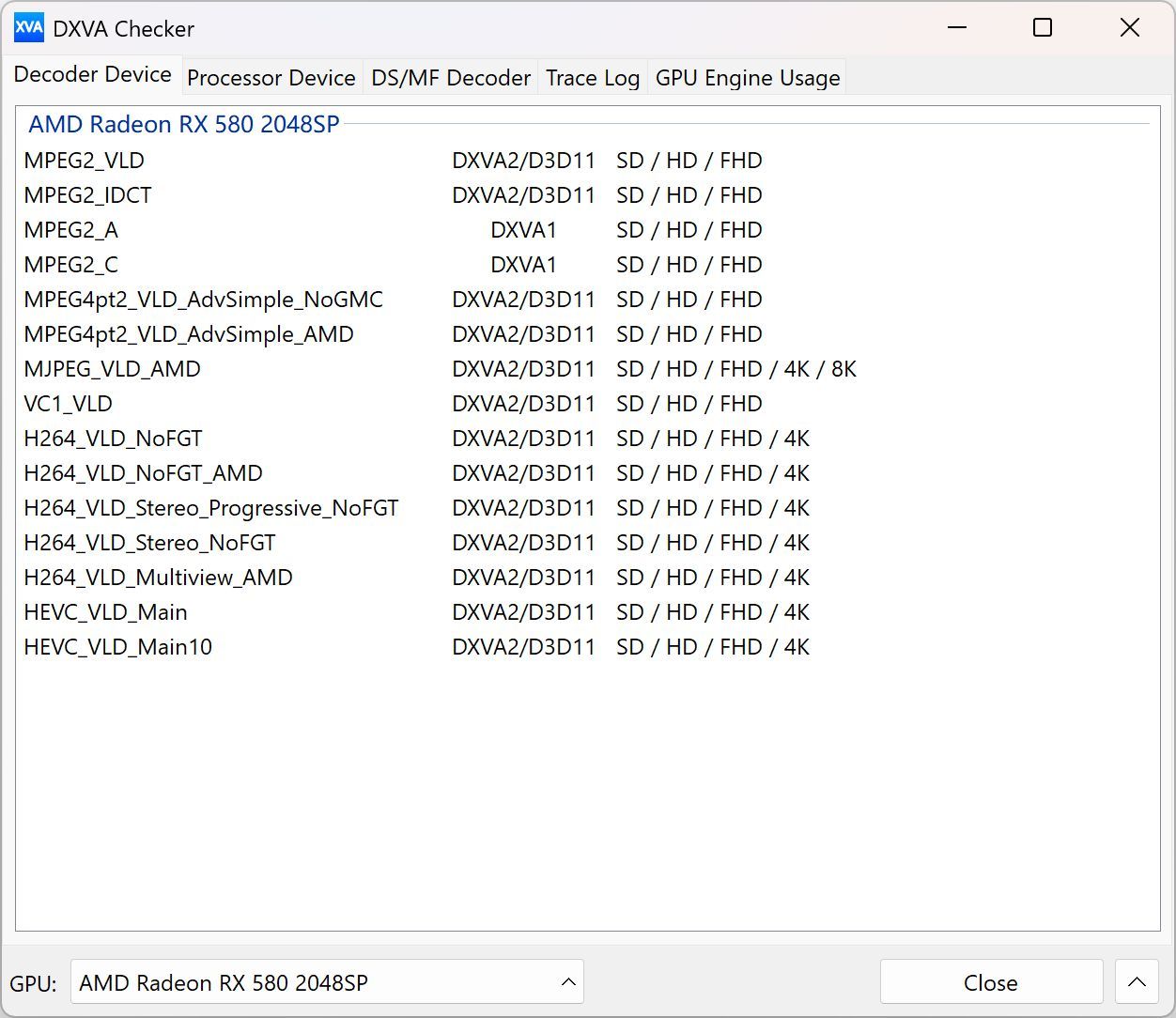
Task: Open the DS/MF Decoder tab
Action: pyautogui.click(x=451, y=78)
